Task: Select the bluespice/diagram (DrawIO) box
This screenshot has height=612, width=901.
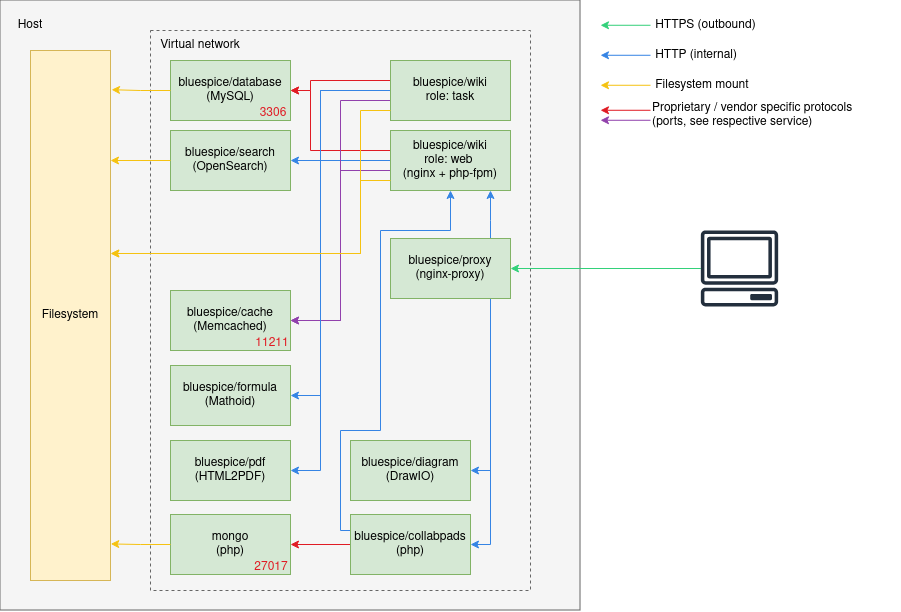Action: [410, 471]
